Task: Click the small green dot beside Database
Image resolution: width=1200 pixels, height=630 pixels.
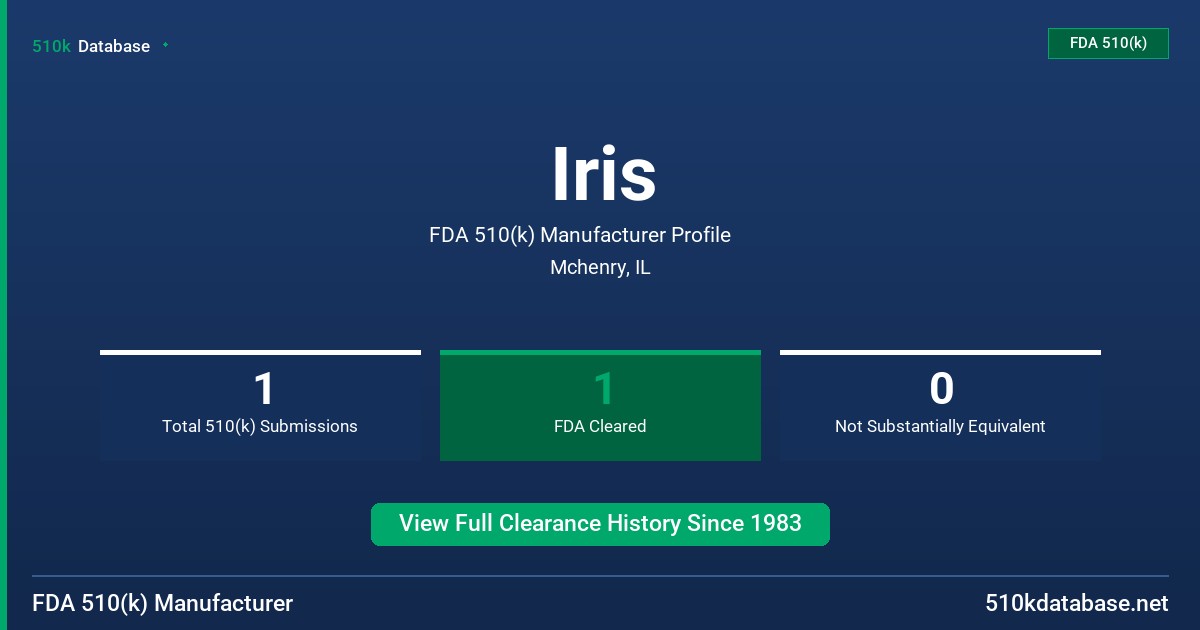Action: (165, 45)
